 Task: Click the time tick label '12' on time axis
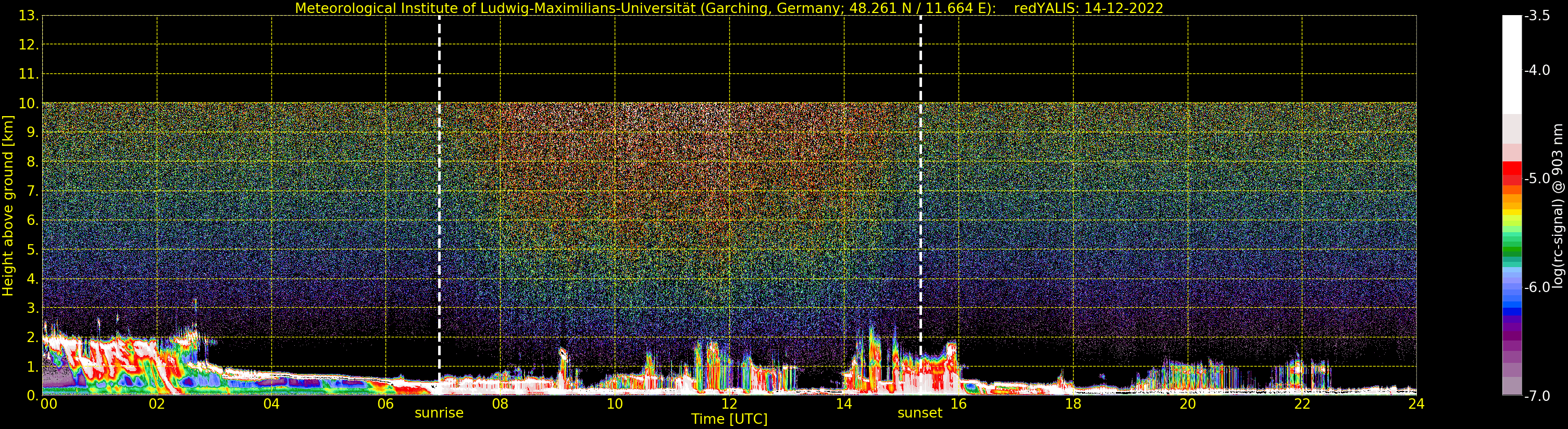click(x=729, y=404)
